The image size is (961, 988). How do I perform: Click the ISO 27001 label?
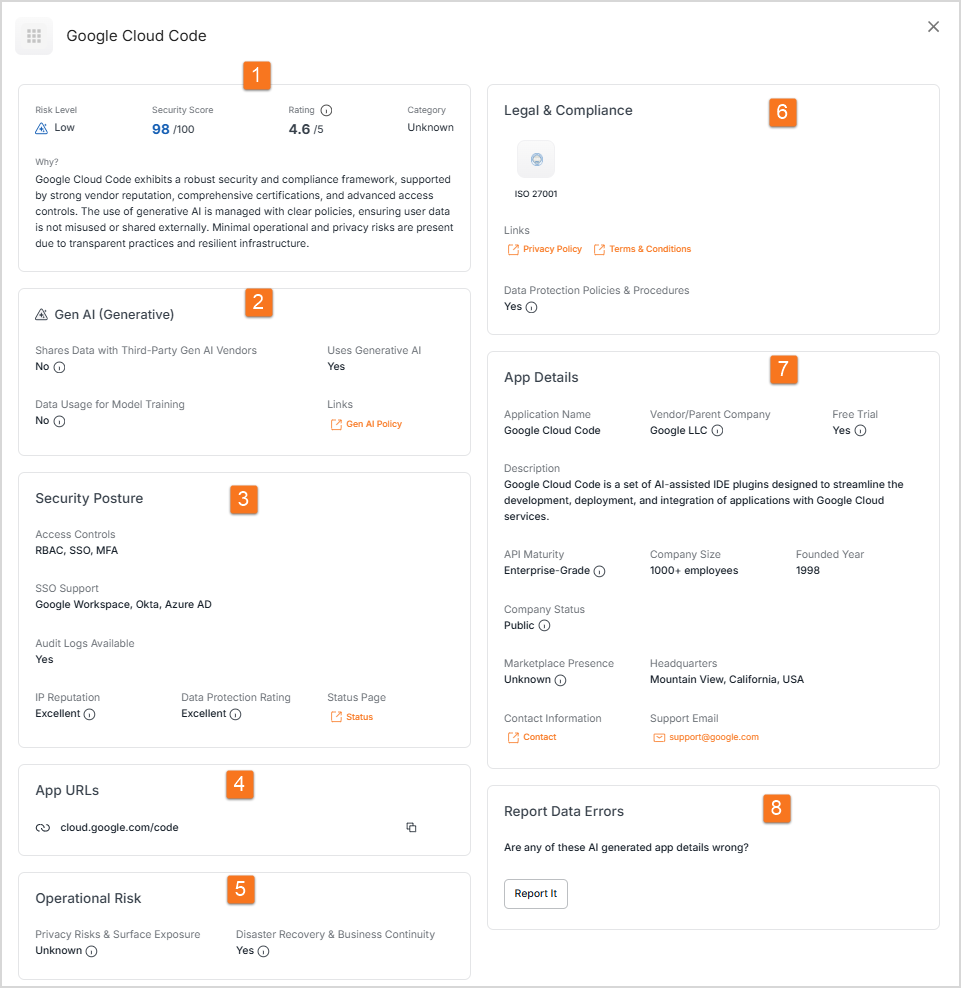pos(536,194)
